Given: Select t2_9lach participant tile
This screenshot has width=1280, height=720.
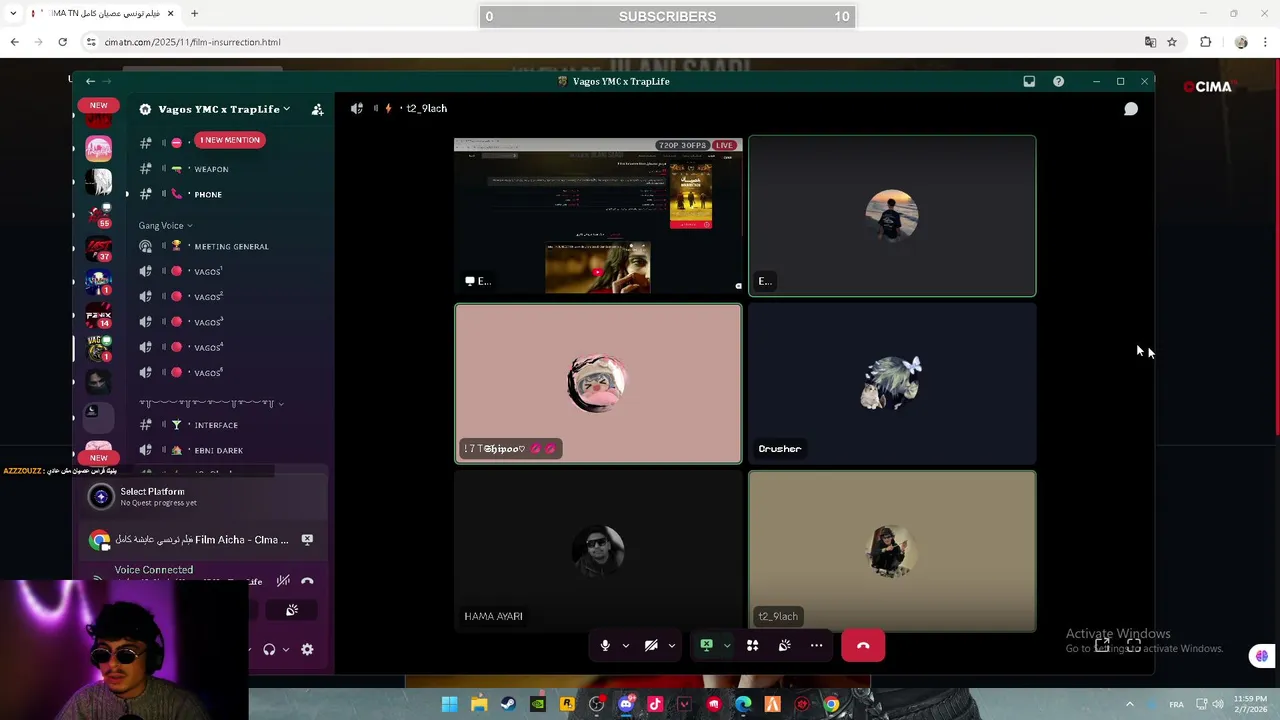Looking at the screenshot, I should click(x=892, y=551).
